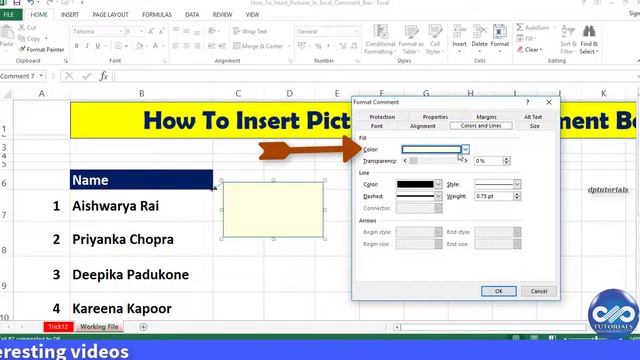Open Line Color dropdown in Format Comment
640x360 pixels.
(x=438, y=184)
